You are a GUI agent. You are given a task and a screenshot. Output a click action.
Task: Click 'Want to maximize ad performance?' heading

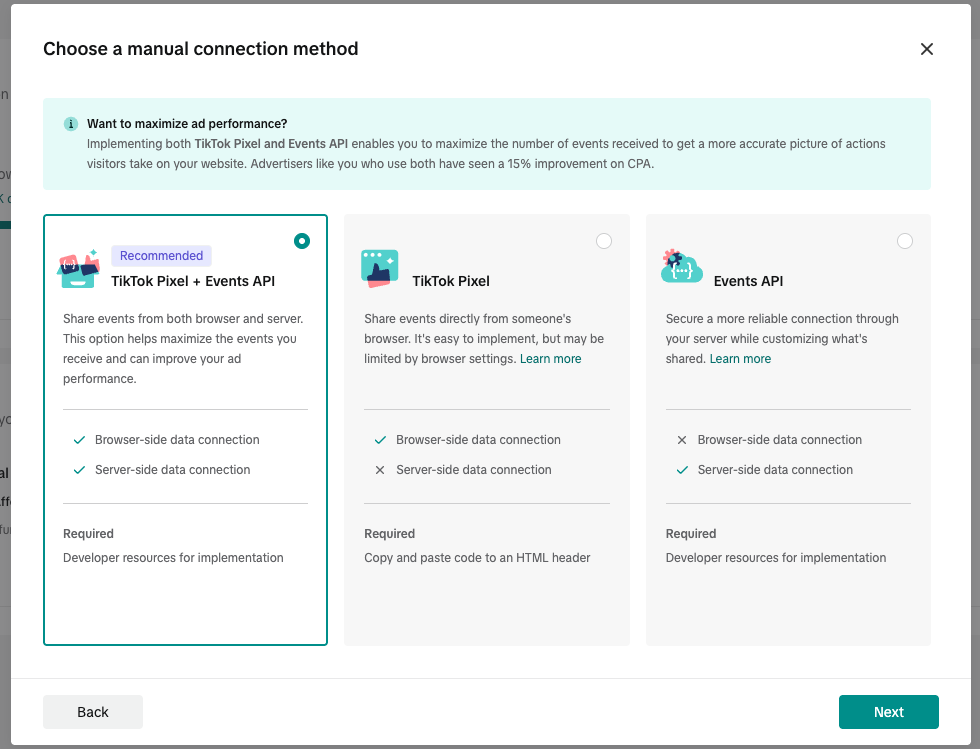187,124
